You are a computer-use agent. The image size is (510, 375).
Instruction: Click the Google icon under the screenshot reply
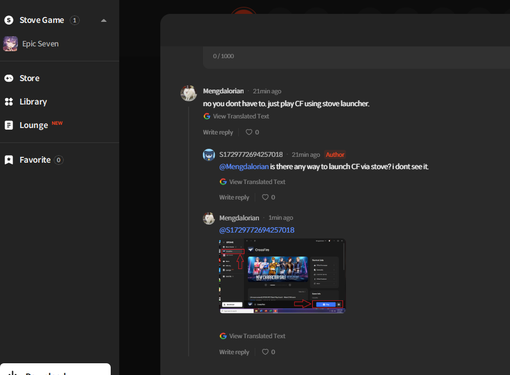click(223, 336)
